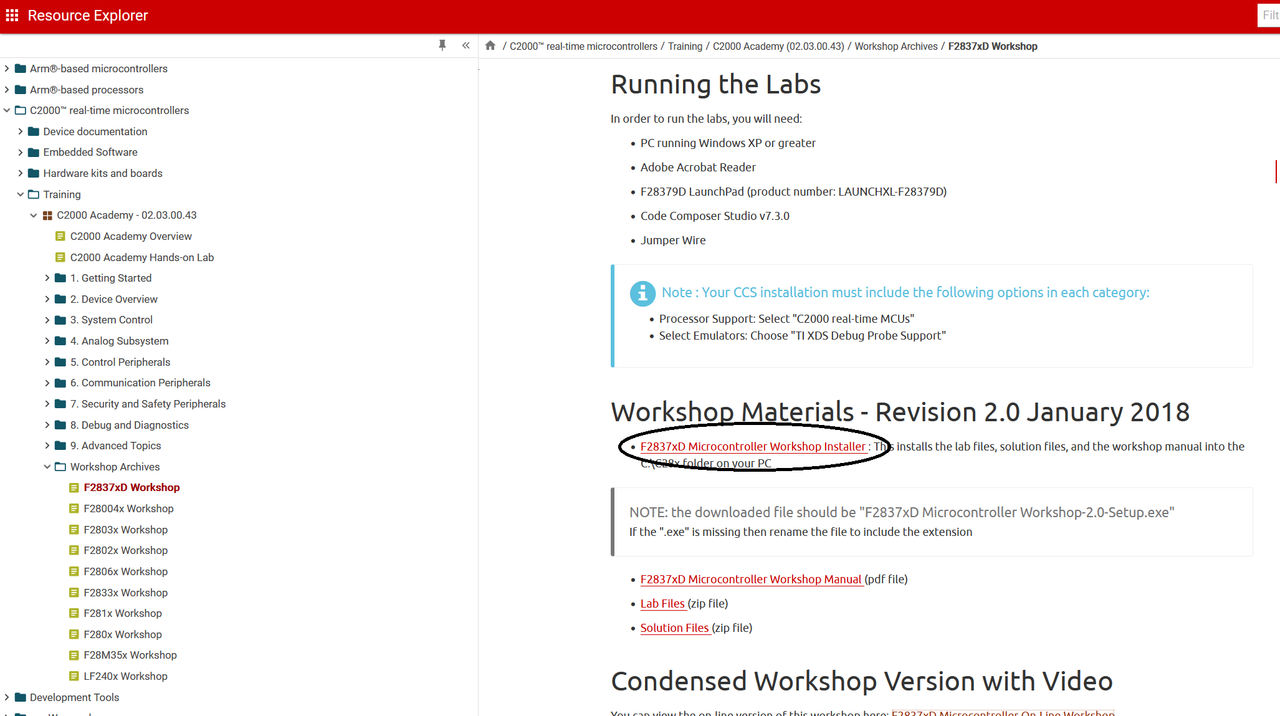Open C2000 Academy (02.03.00.43) breadcrumb

(779, 46)
